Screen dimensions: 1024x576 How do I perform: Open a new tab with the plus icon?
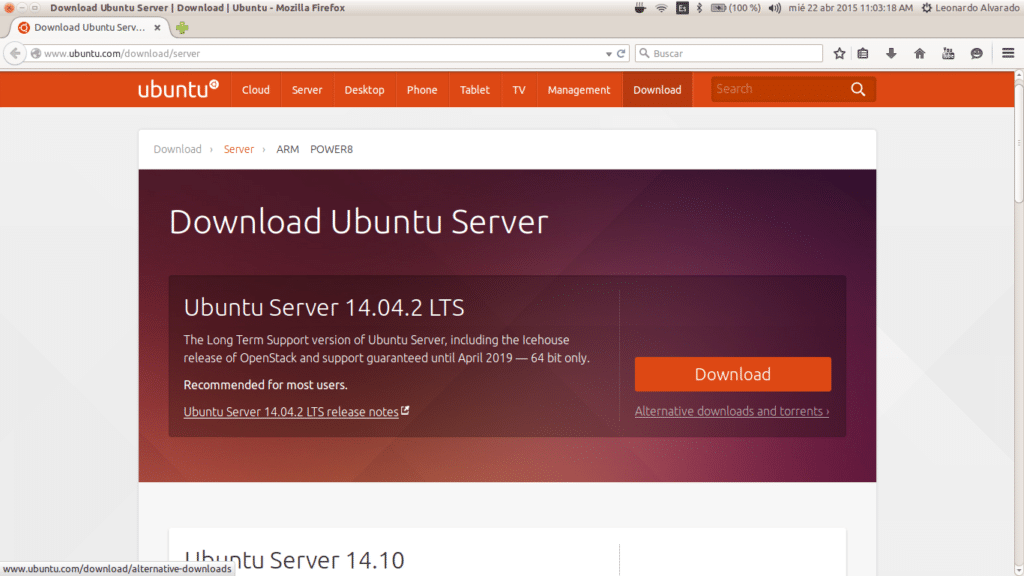click(x=182, y=27)
